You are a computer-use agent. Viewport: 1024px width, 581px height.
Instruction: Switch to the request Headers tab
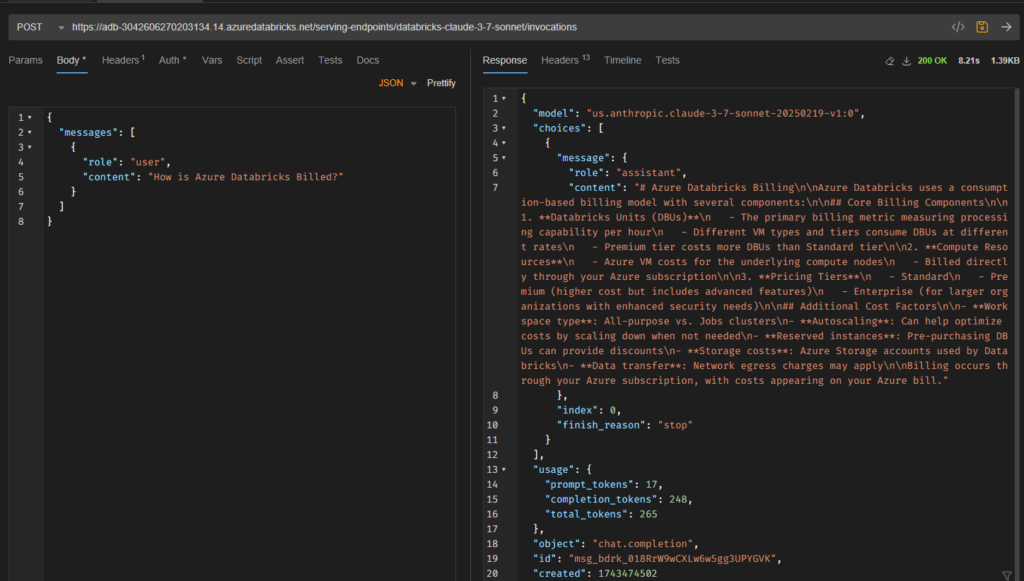[x=122, y=60]
